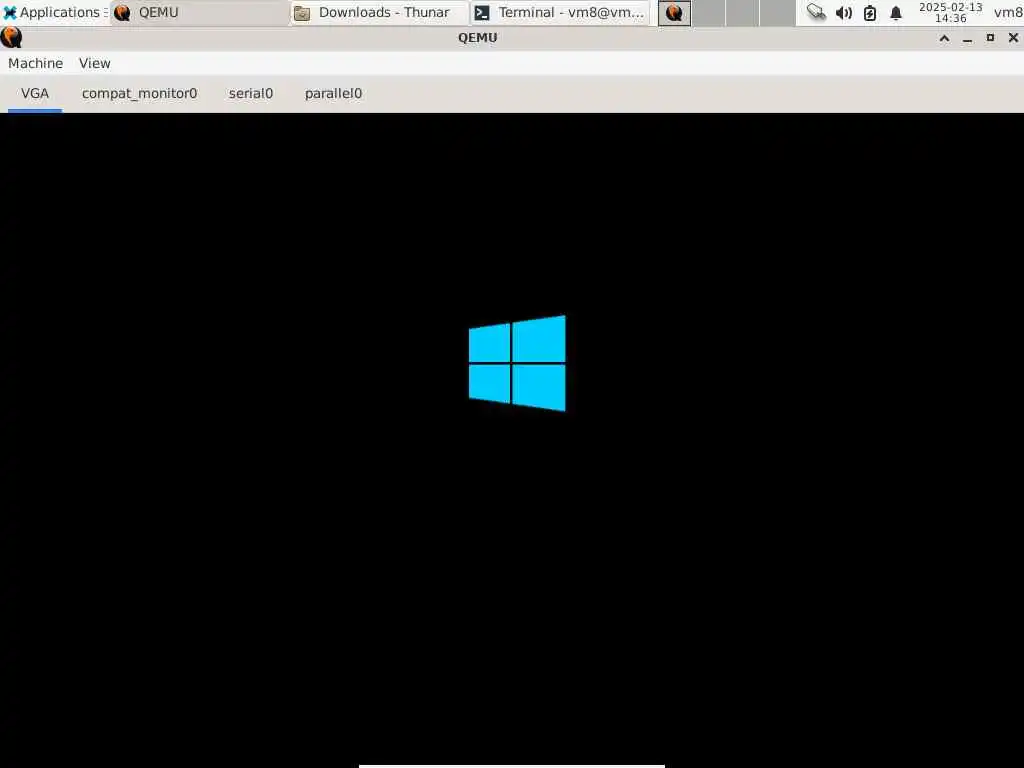This screenshot has width=1024, height=768.
Task: Select the QEMU taskbar button
Action: pyautogui.click(x=199, y=12)
